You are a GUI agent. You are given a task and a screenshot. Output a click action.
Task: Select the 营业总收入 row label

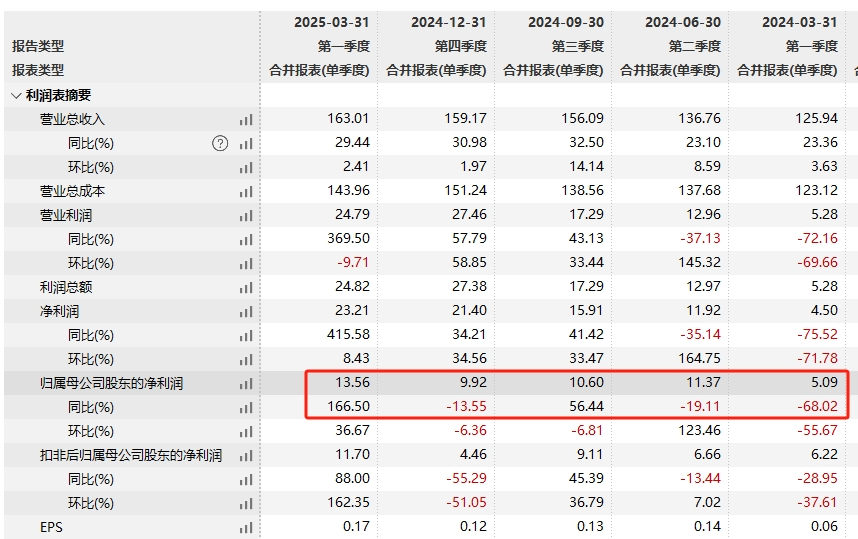[72, 119]
